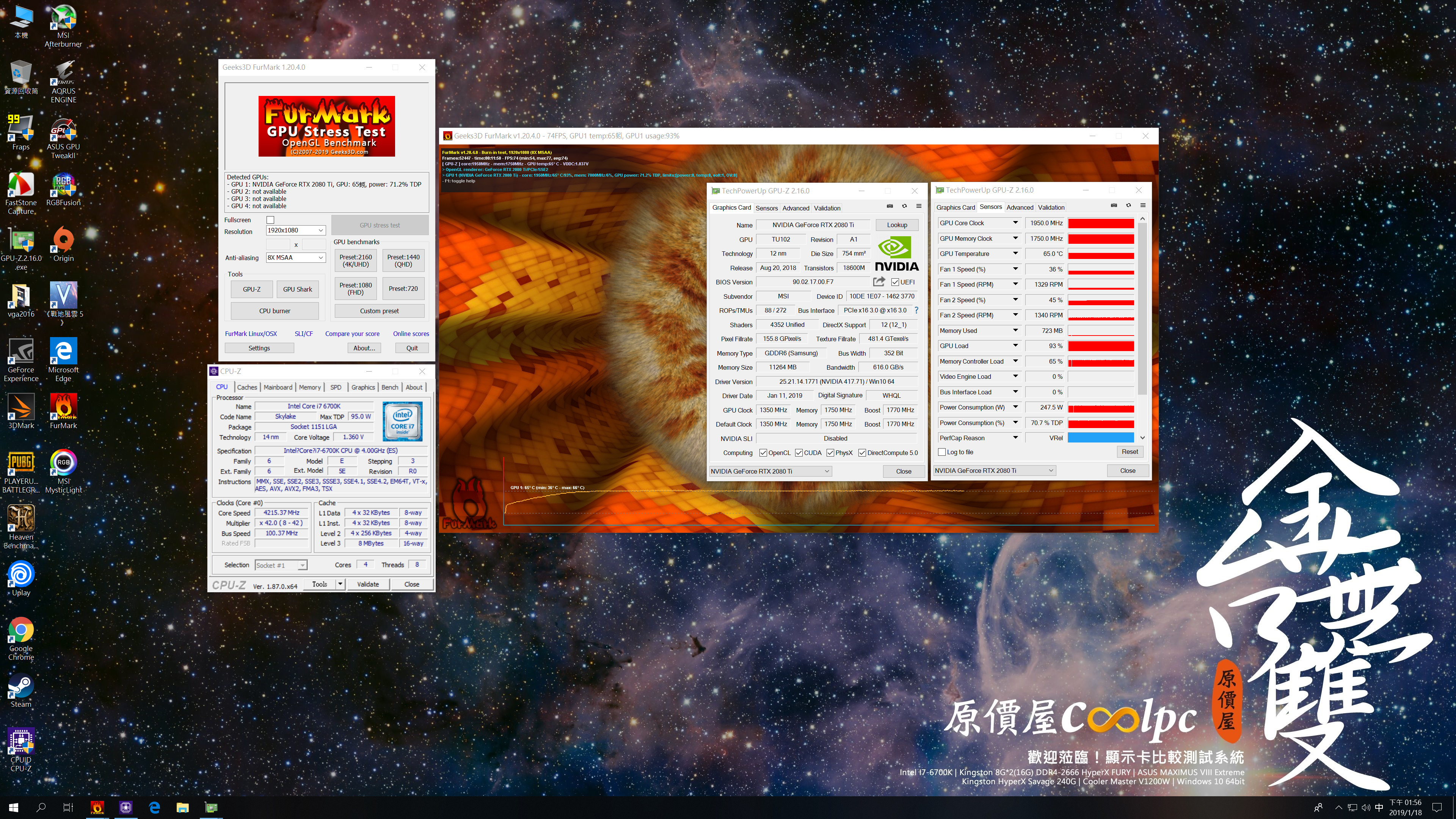Expand GPU Core Clock sensor dropdown
Screen dimensions: 1456x819
tap(1015, 223)
